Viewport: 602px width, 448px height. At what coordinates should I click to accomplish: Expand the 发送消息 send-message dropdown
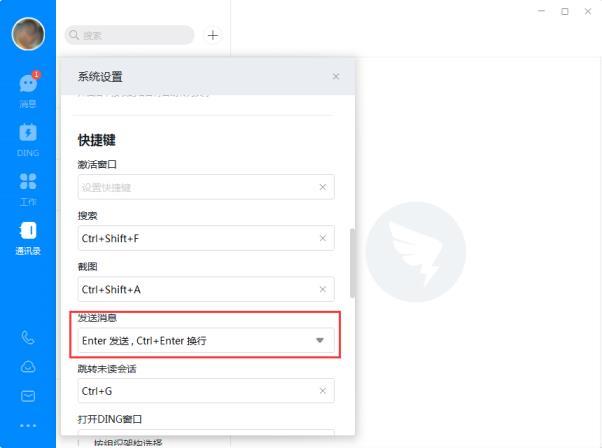point(206,341)
